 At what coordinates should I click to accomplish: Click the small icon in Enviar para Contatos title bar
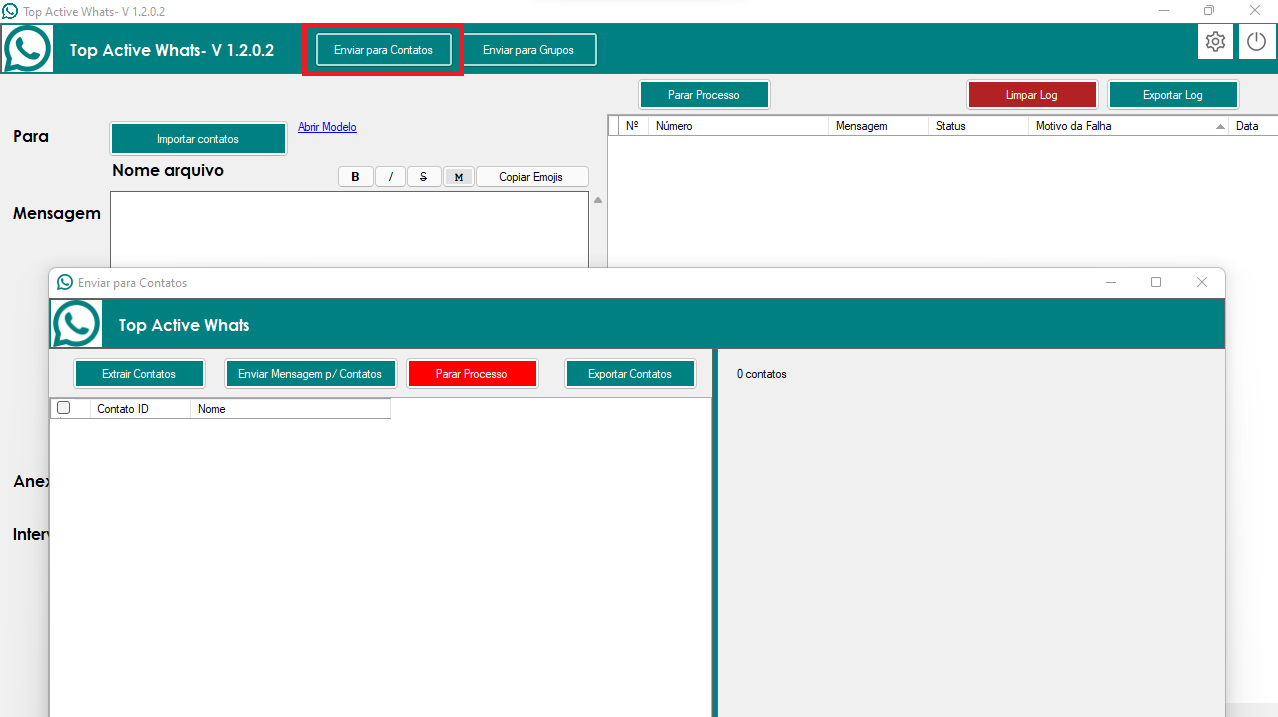tap(65, 283)
